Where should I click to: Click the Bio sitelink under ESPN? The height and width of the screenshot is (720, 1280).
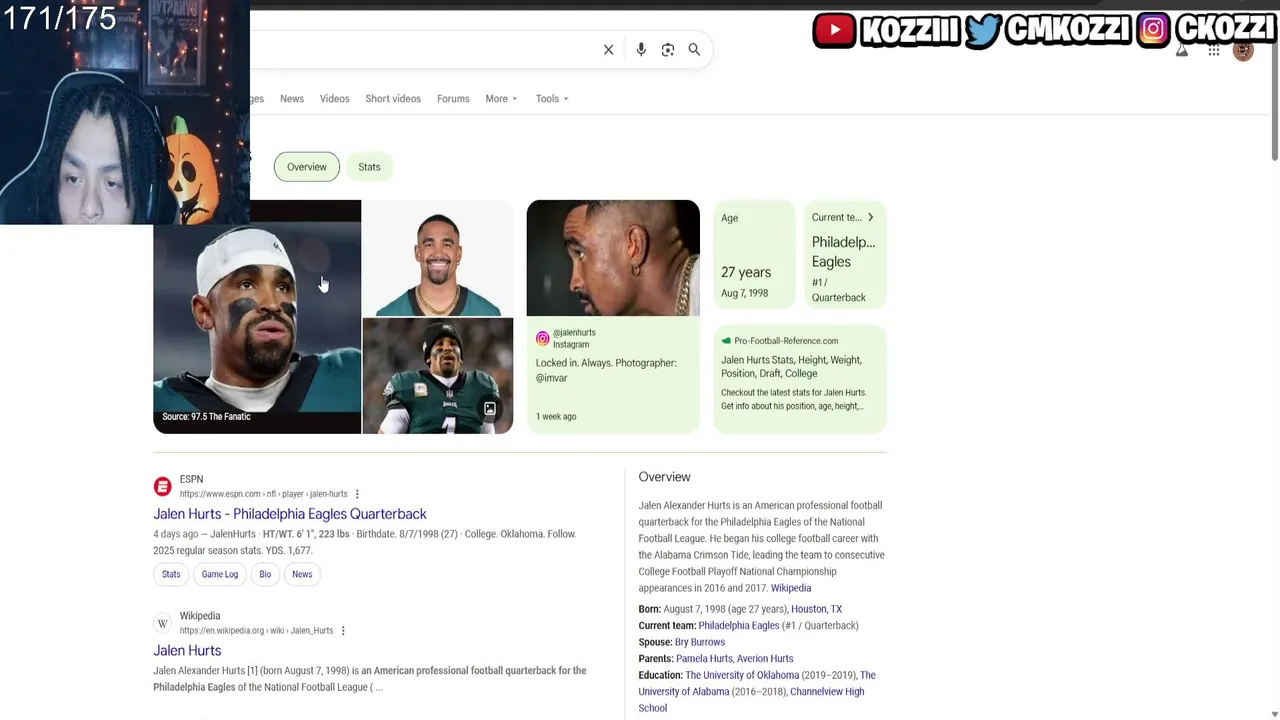(265, 574)
